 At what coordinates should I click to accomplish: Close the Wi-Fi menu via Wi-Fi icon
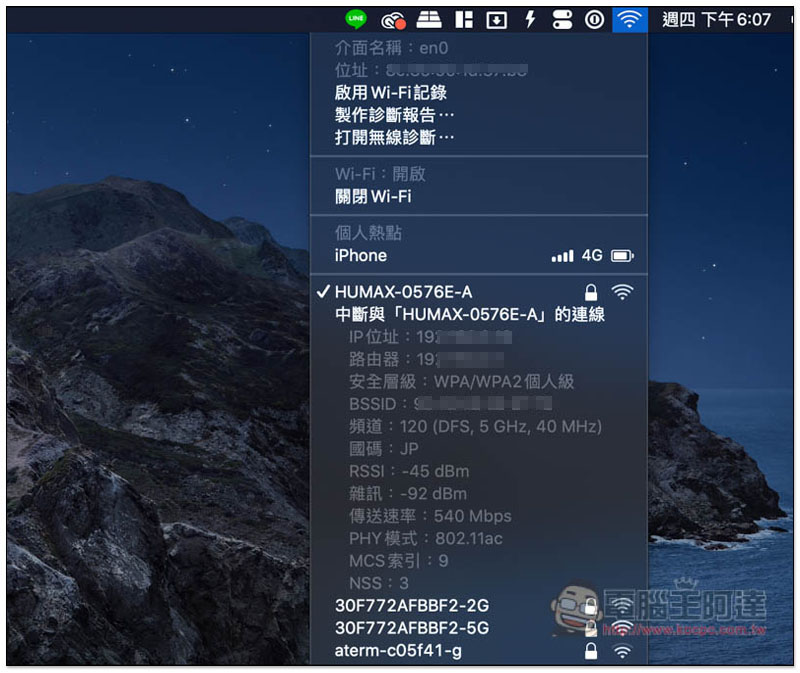(x=629, y=19)
